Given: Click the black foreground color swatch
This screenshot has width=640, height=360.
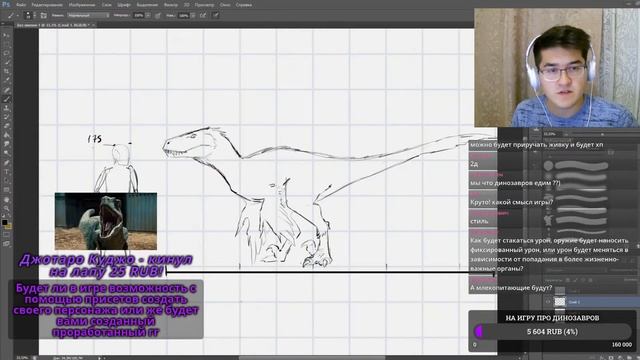Looking at the screenshot, I should coord(4,222).
